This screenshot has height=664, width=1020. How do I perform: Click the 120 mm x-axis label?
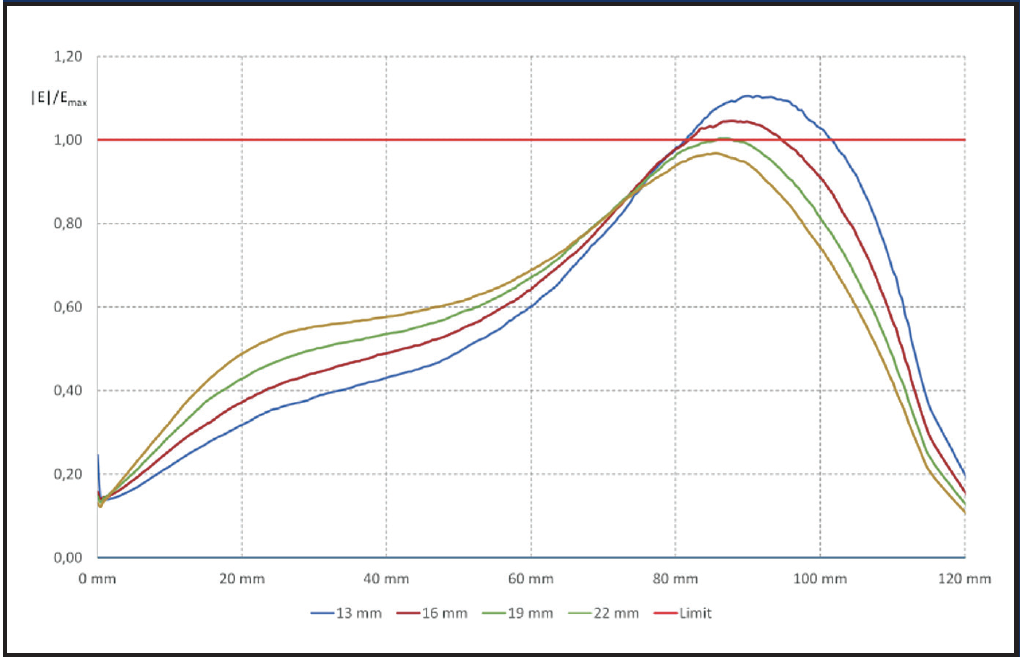click(965, 579)
